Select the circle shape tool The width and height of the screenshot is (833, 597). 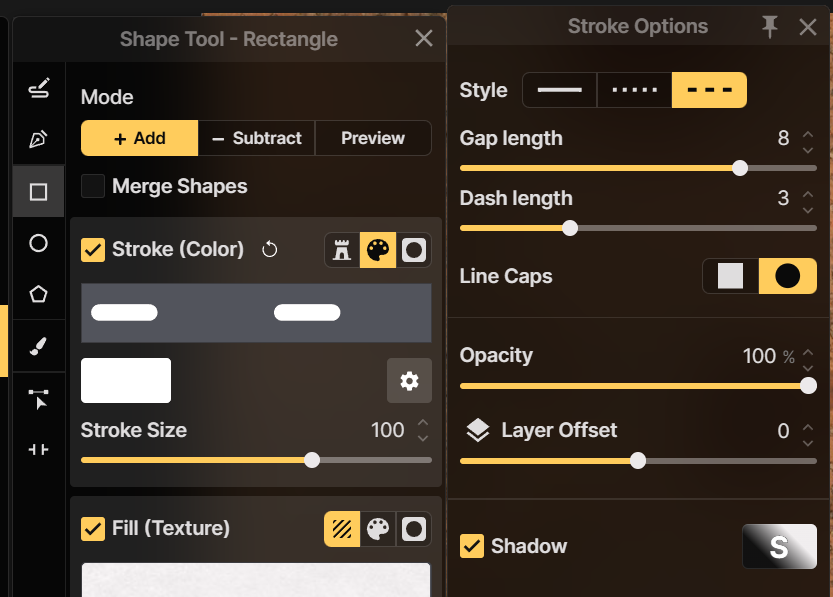[38, 243]
